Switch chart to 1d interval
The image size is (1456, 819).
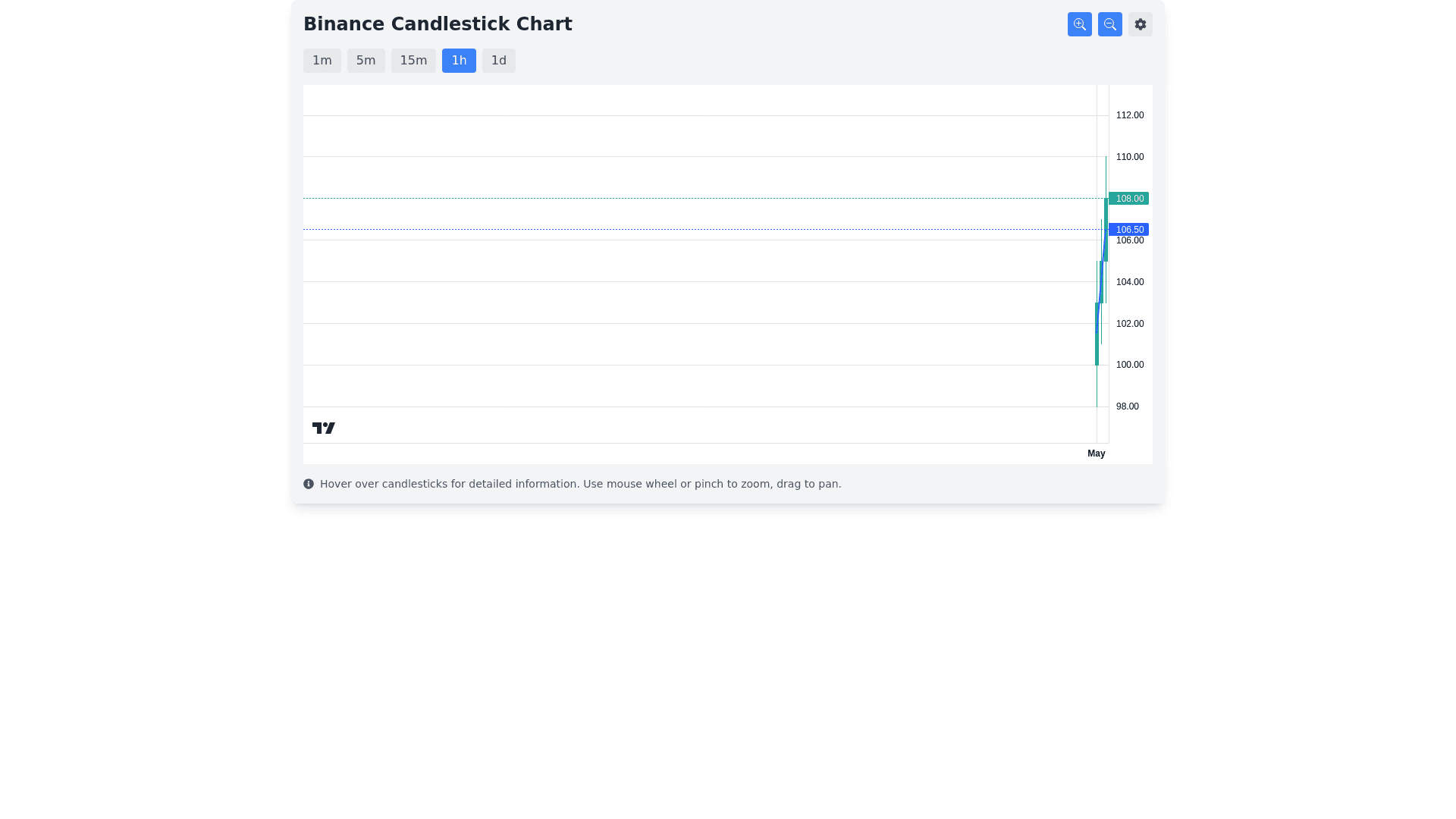point(498,61)
